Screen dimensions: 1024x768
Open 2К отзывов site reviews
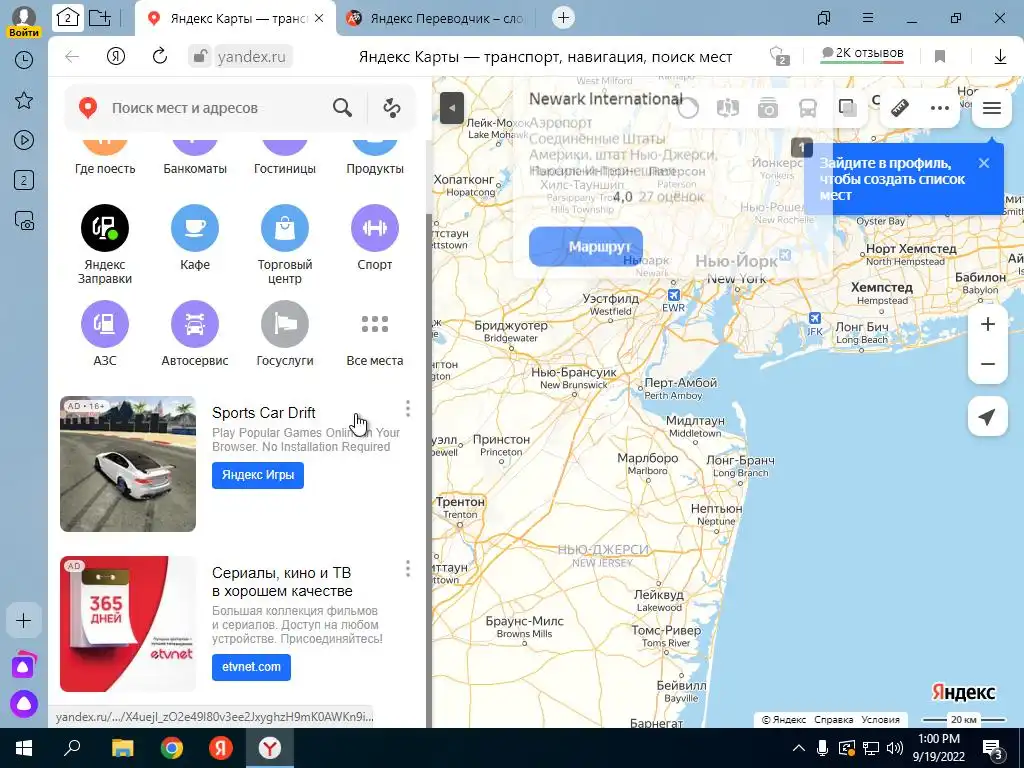[862, 54]
